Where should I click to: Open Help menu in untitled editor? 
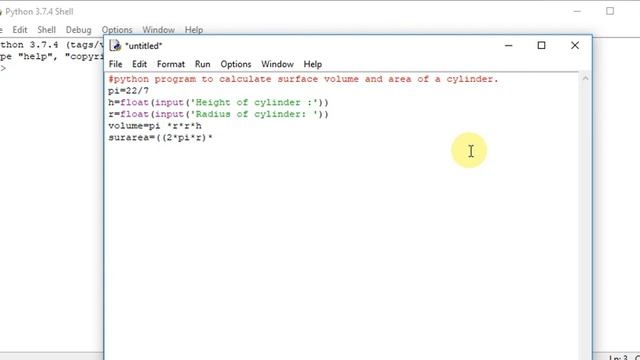coord(313,64)
